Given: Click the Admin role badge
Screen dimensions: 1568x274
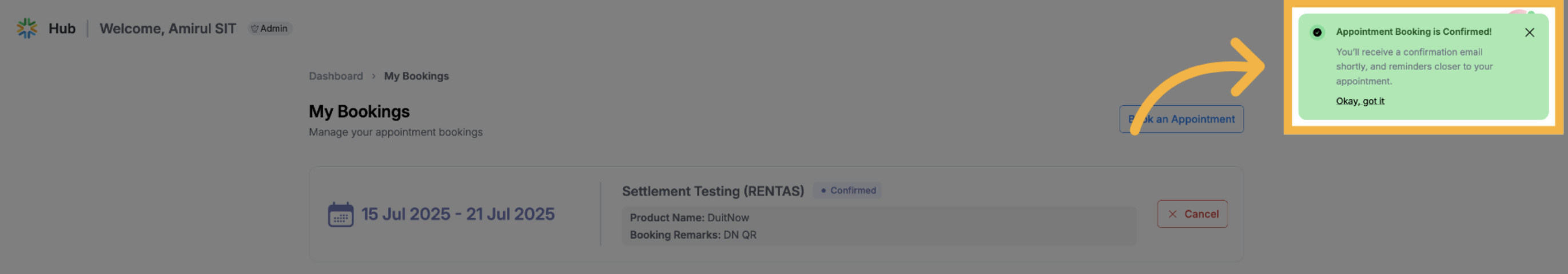Looking at the screenshot, I should (270, 29).
